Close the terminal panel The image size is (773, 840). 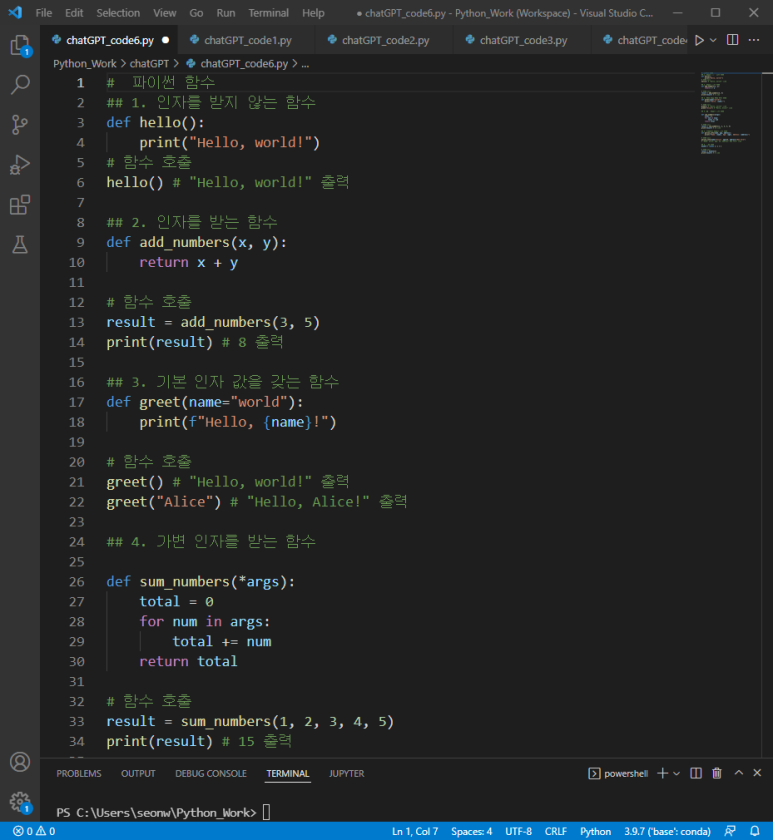click(757, 772)
